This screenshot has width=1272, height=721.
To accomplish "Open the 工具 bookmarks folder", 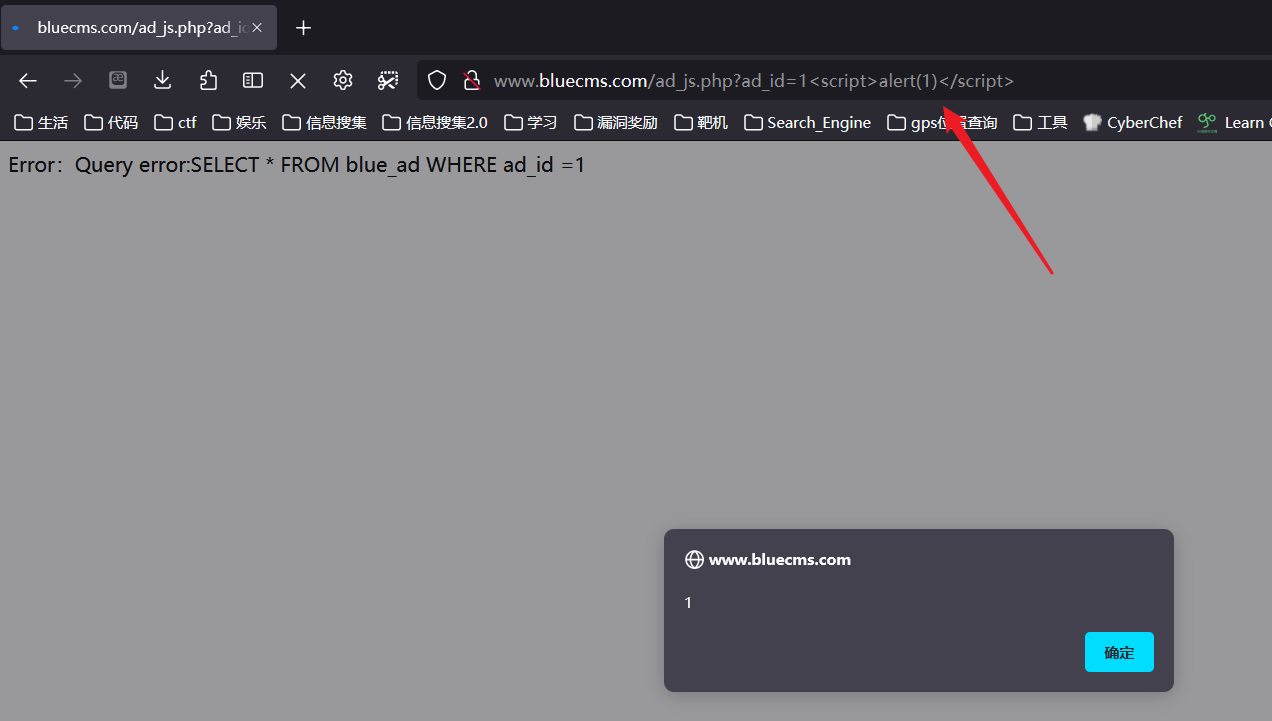I will [1040, 122].
